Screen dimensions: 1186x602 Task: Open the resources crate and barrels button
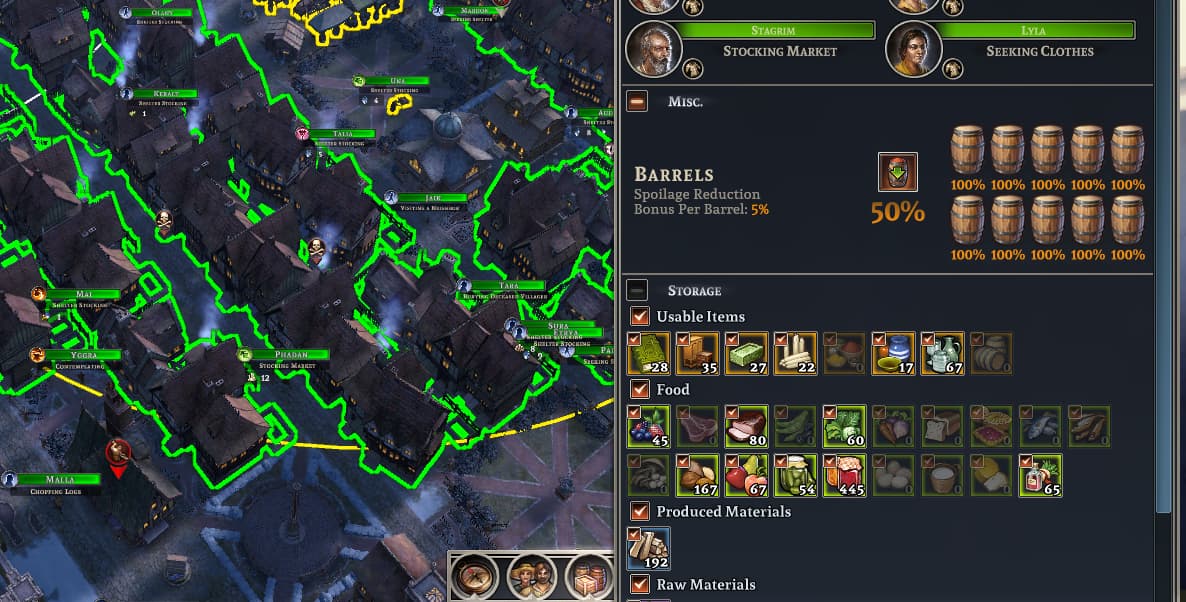[x=589, y=577]
